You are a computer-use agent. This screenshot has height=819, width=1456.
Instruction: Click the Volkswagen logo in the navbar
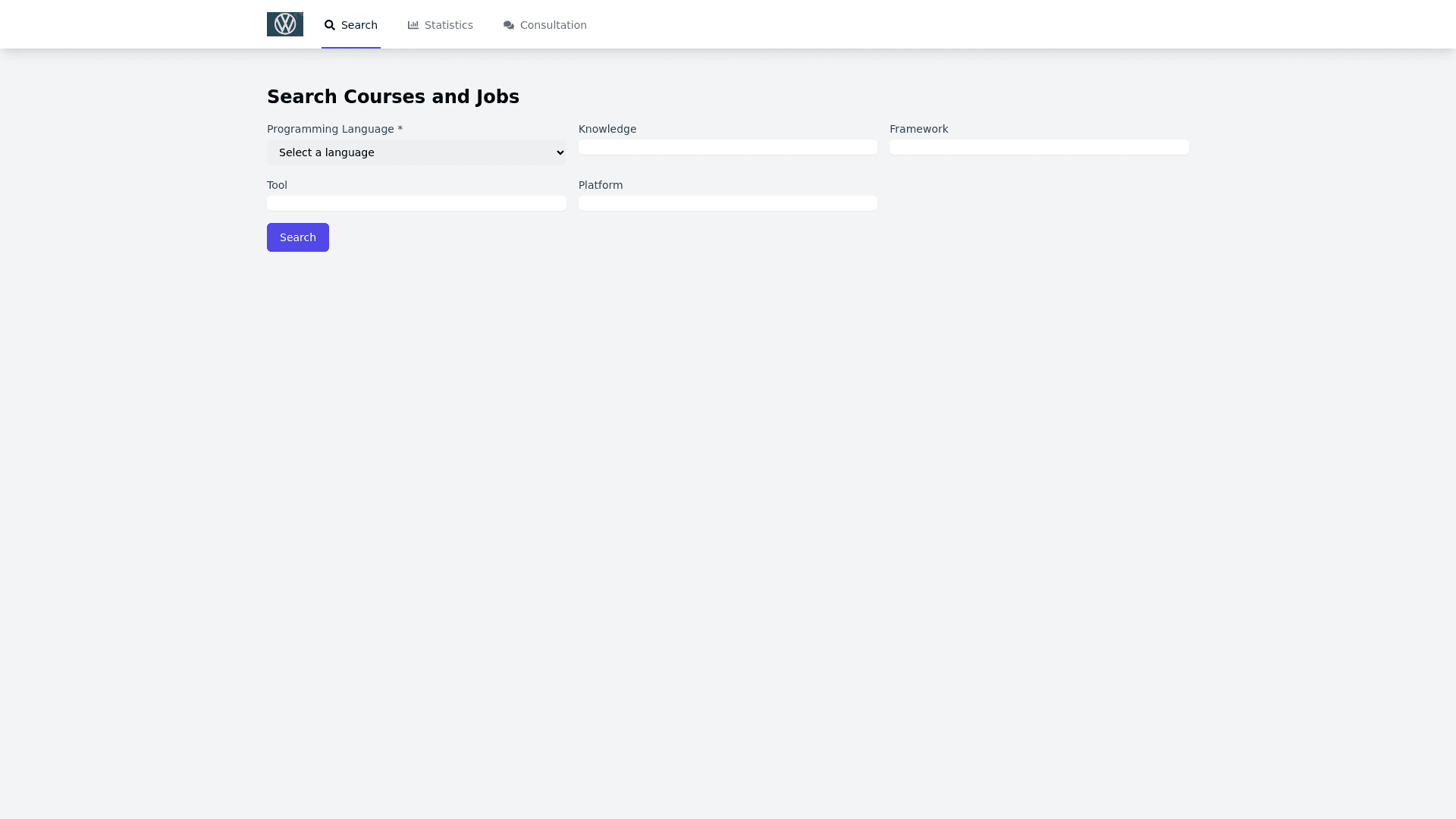coord(284,24)
